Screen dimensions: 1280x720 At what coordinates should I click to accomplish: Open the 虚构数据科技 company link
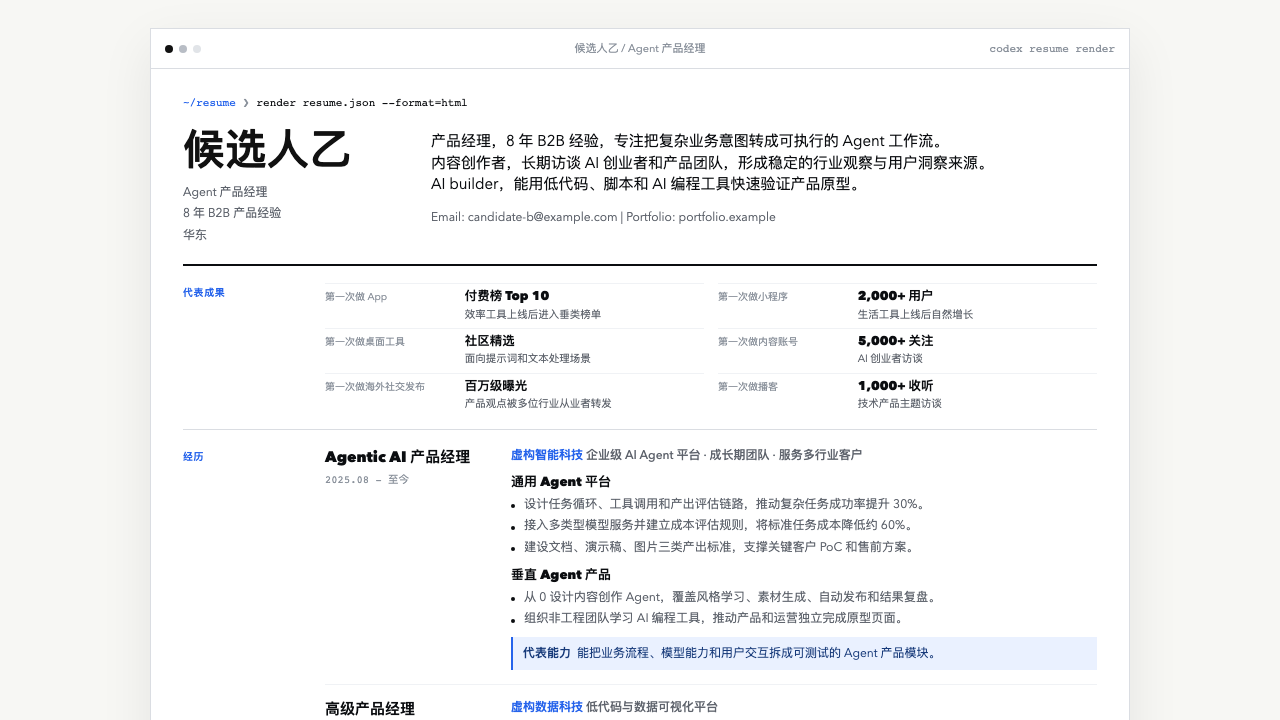[547, 707]
